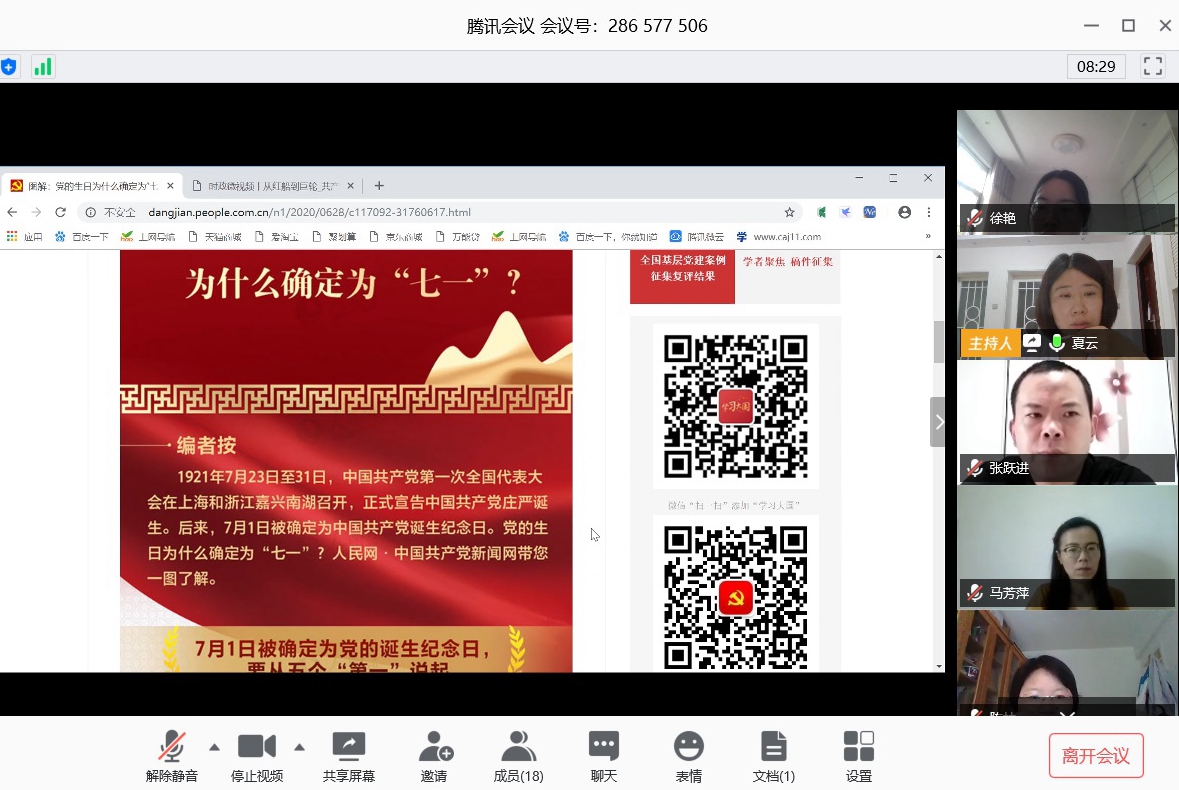Bookmark this page with star icon
Screen dimensions: 1179x790
point(790,213)
